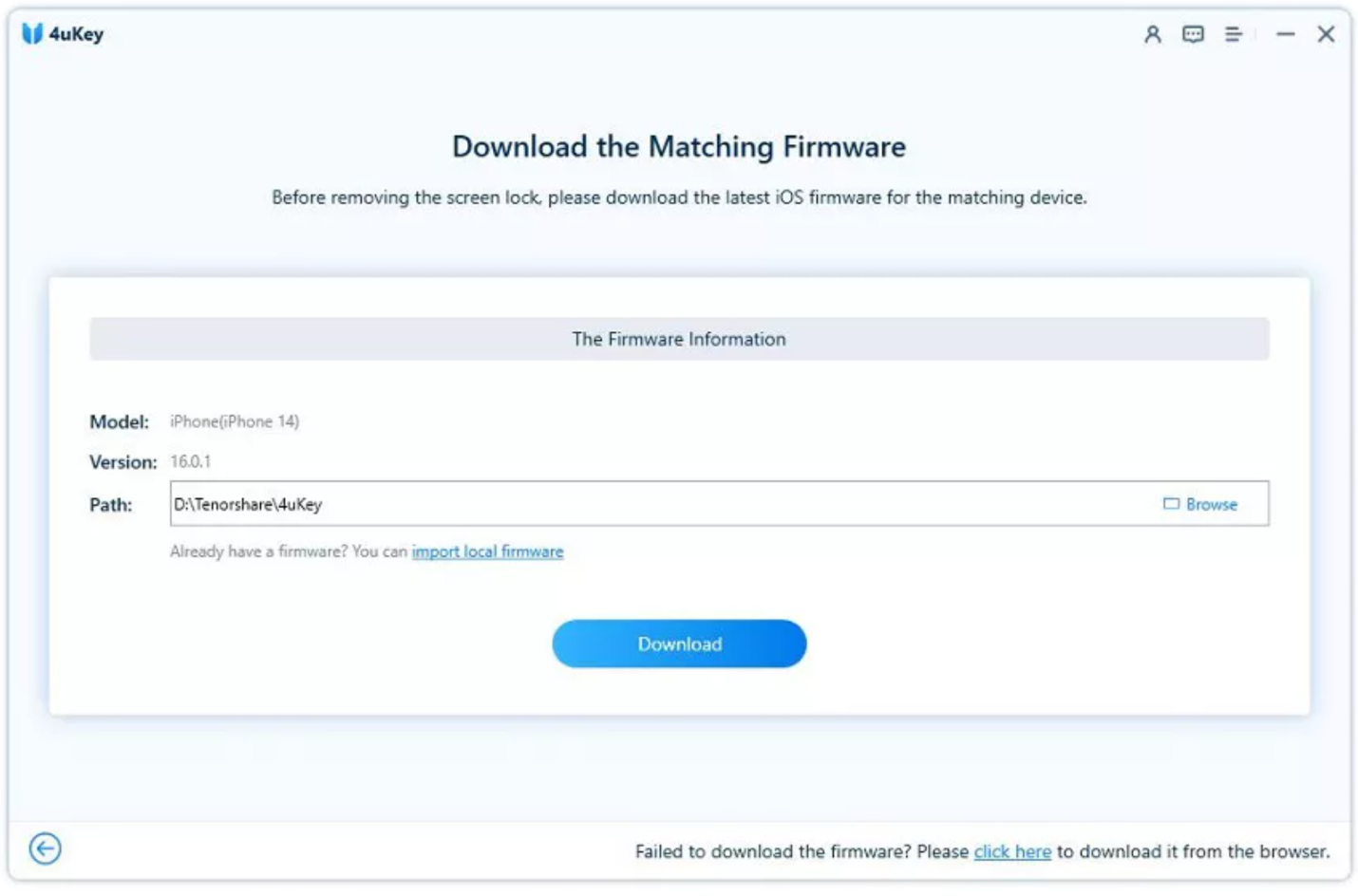The width and height of the screenshot is (1358, 896).
Task: Click The Firmware Information header
Action: coord(679,339)
